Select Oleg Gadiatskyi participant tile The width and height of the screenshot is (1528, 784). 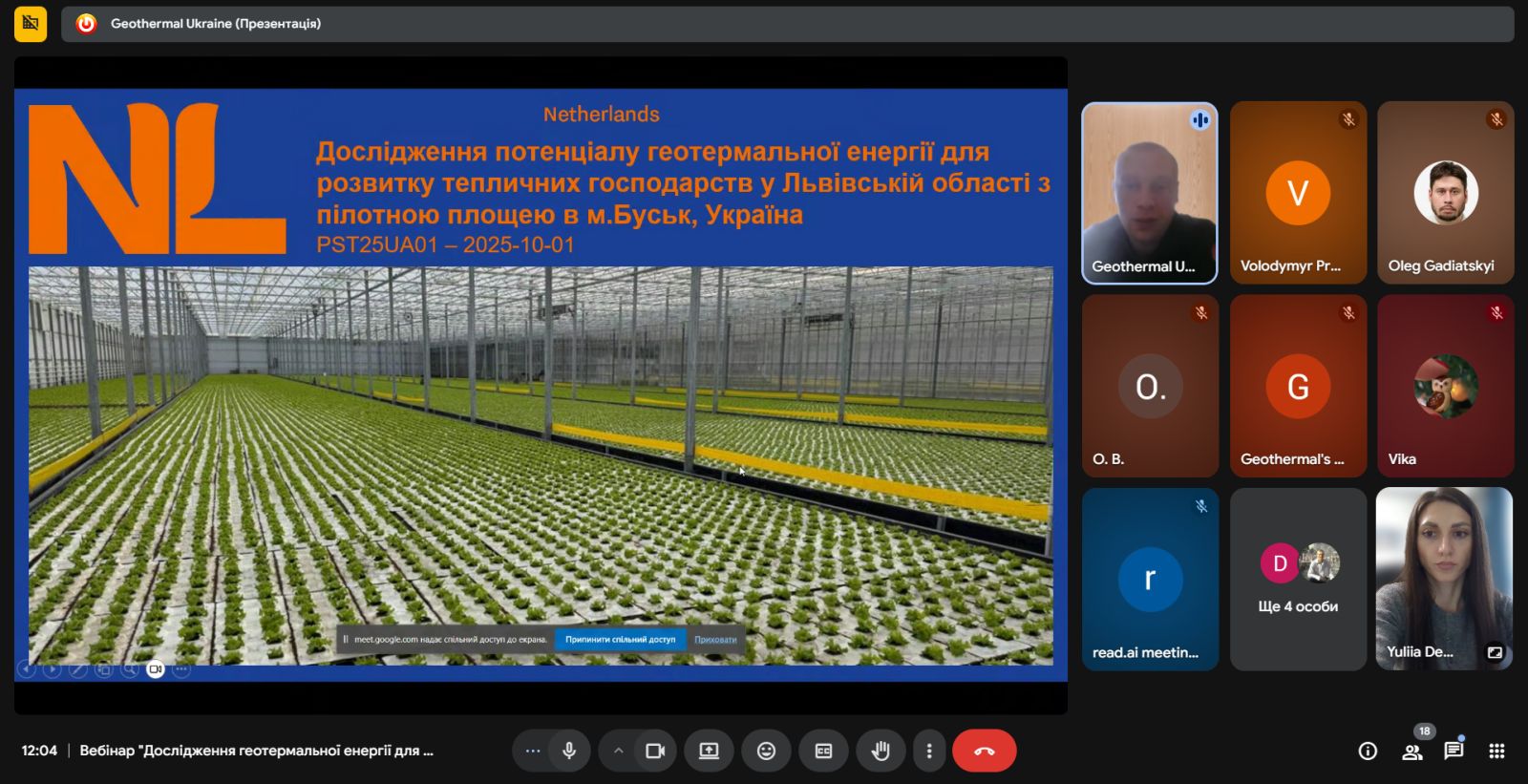[x=1445, y=194]
